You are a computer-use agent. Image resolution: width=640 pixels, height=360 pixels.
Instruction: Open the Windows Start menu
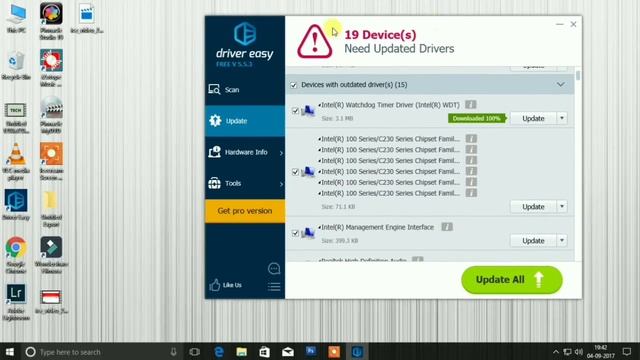[x=9, y=352]
